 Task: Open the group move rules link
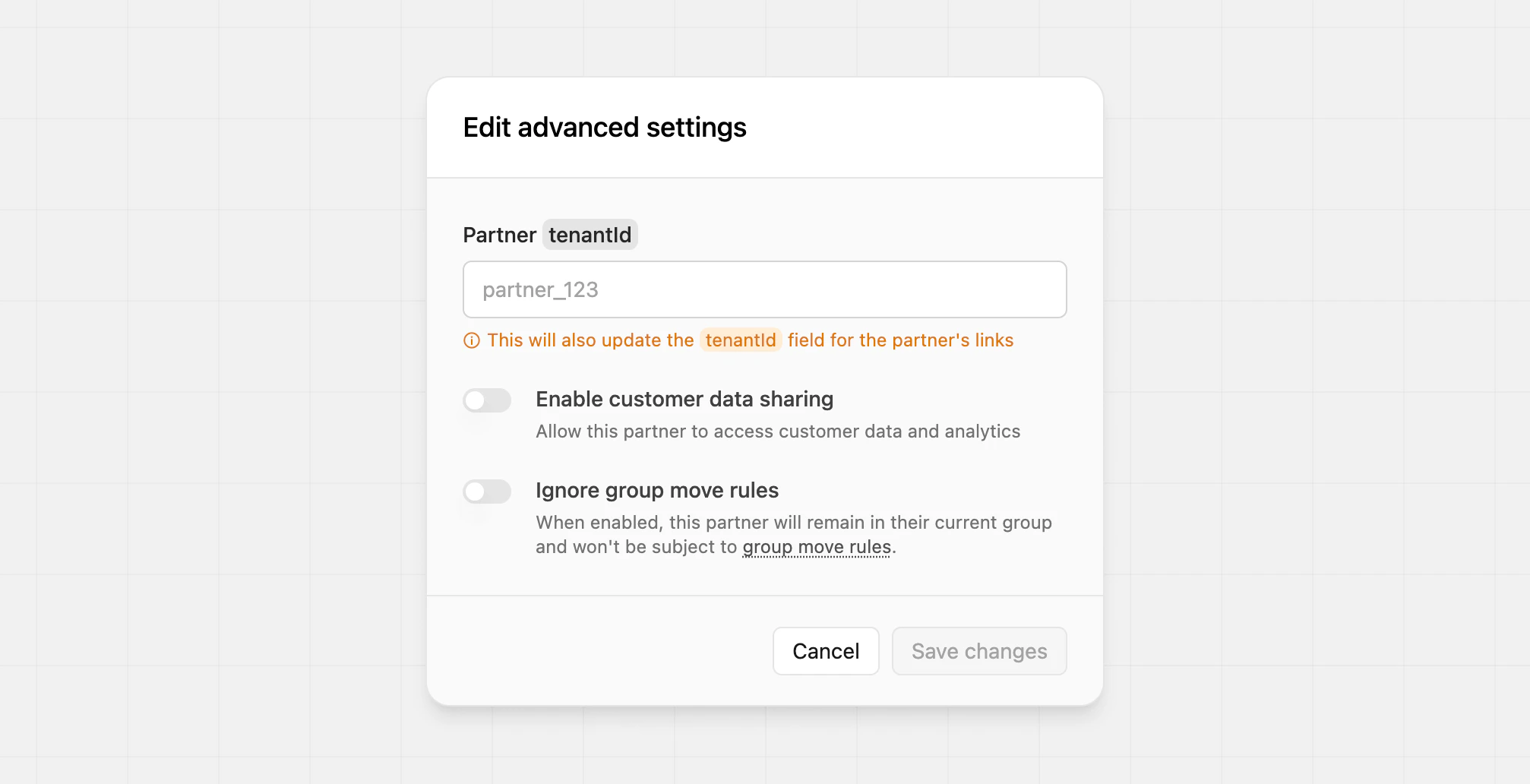(x=817, y=547)
